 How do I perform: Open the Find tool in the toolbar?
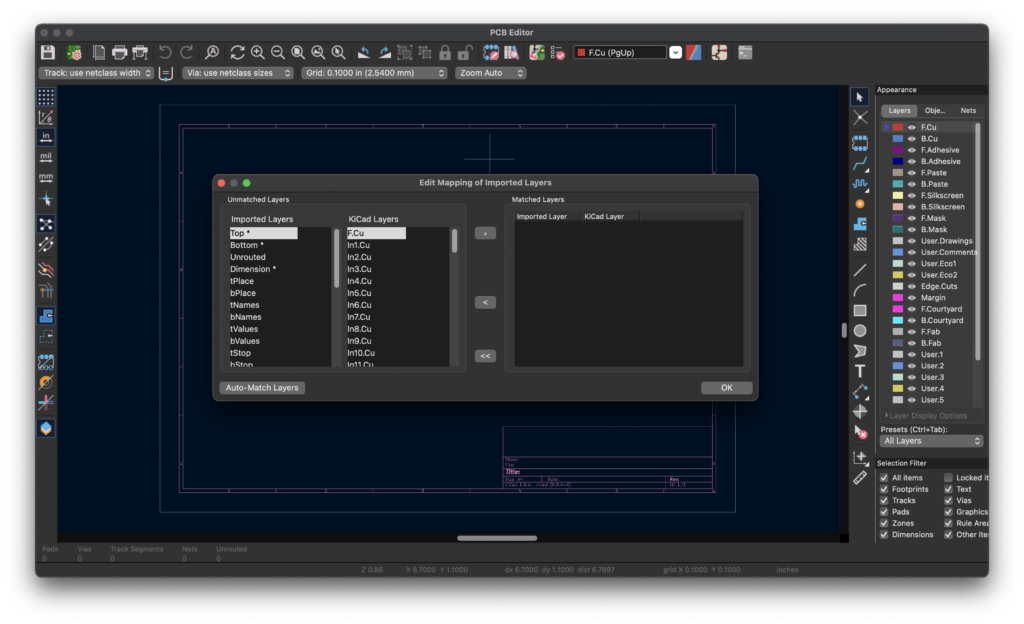[x=212, y=52]
